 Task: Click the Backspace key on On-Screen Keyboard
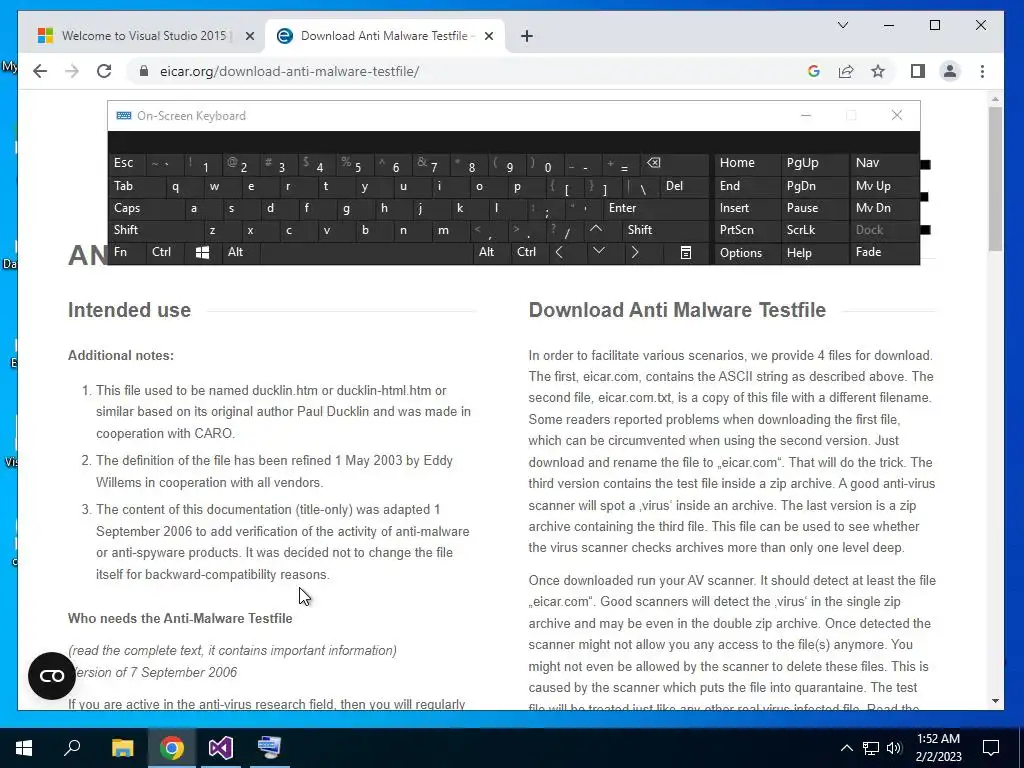654,163
